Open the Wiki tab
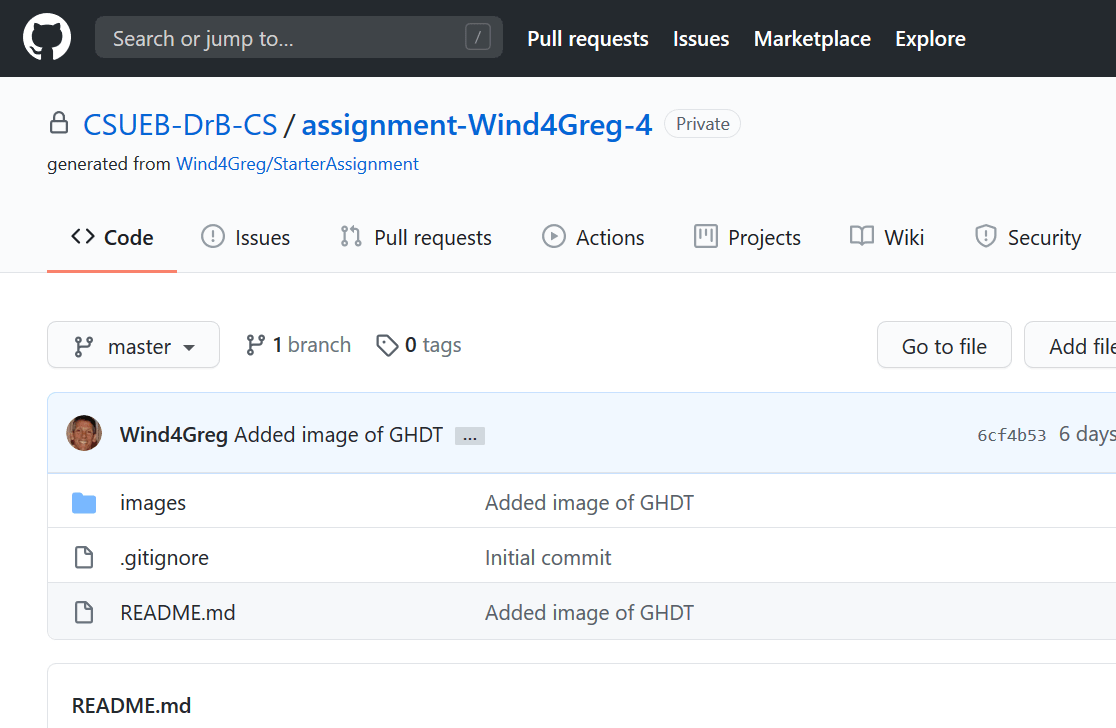 tap(887, 237)
